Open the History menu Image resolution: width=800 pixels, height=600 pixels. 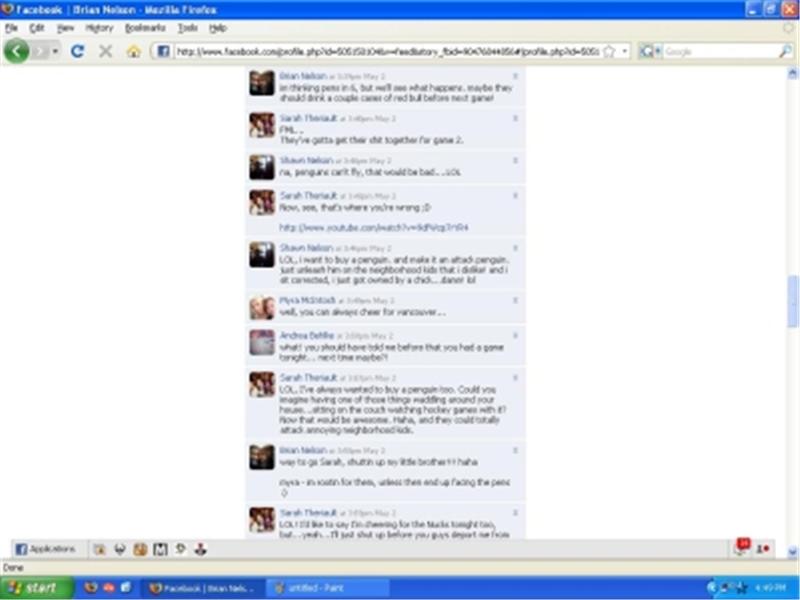(x=98, y=28)
